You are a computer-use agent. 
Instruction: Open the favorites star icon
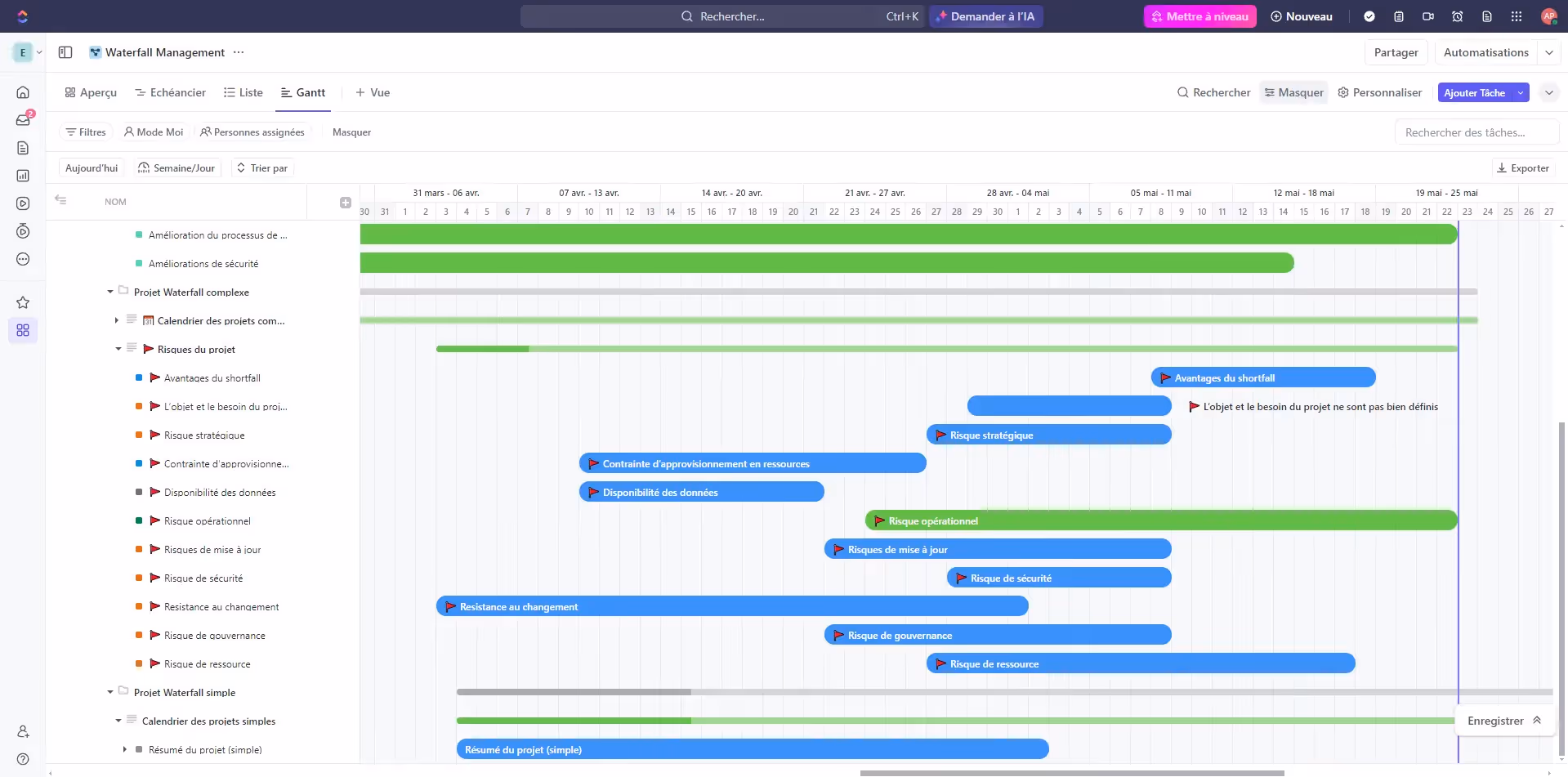[x=23, y=302]
